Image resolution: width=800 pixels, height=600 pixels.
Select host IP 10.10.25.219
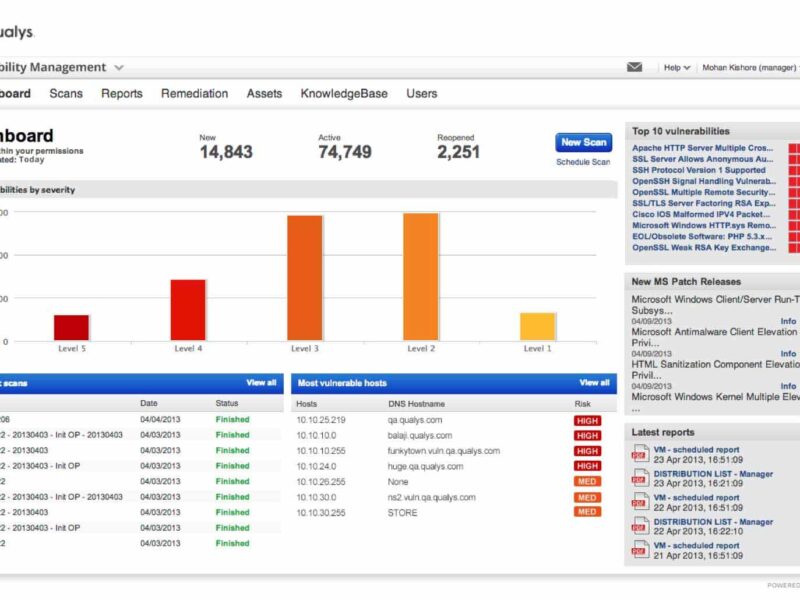click(x=321, y=420)
